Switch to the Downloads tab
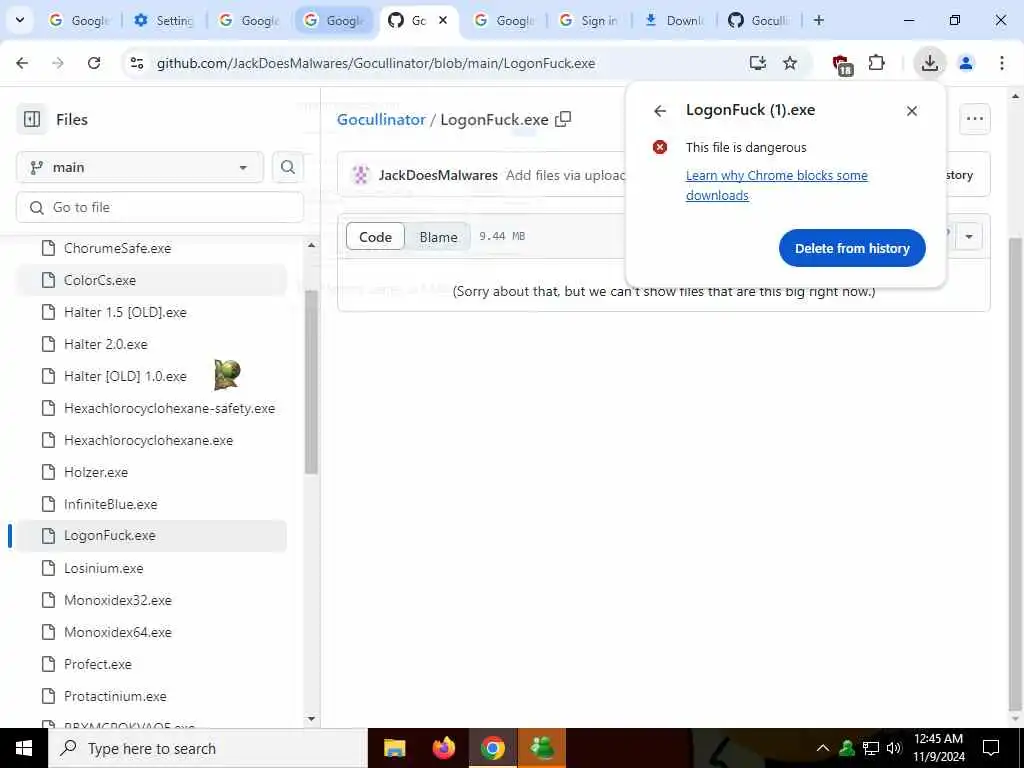 [x=673, y=20]
